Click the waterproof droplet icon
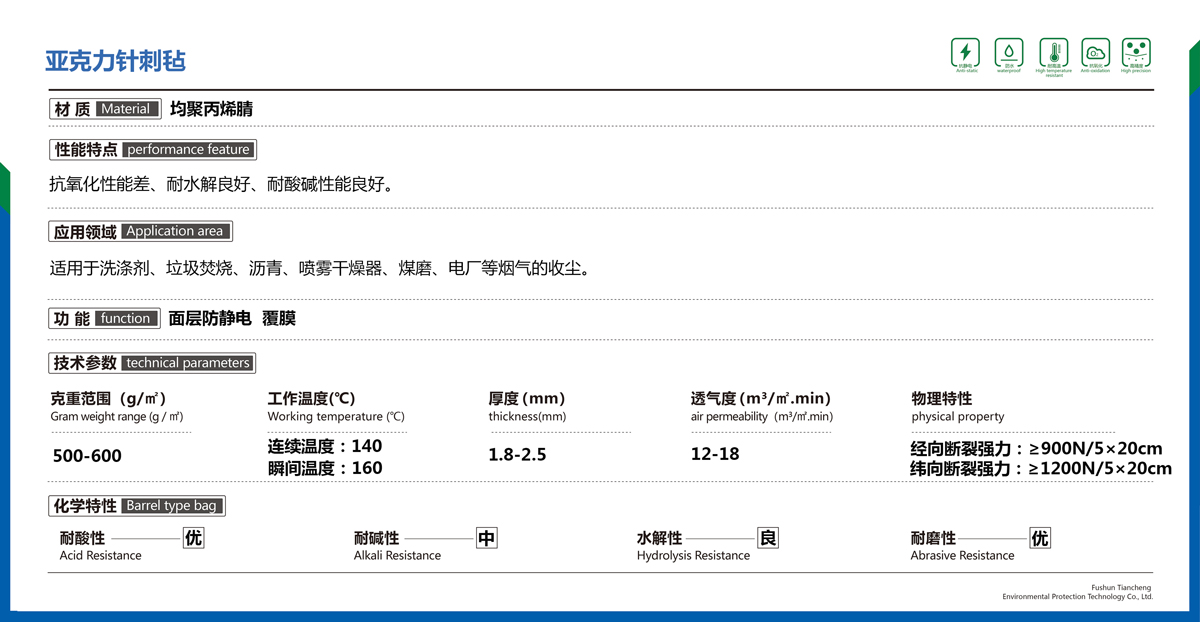This screenshot has width=1200, height=622. coord(1008,52)
